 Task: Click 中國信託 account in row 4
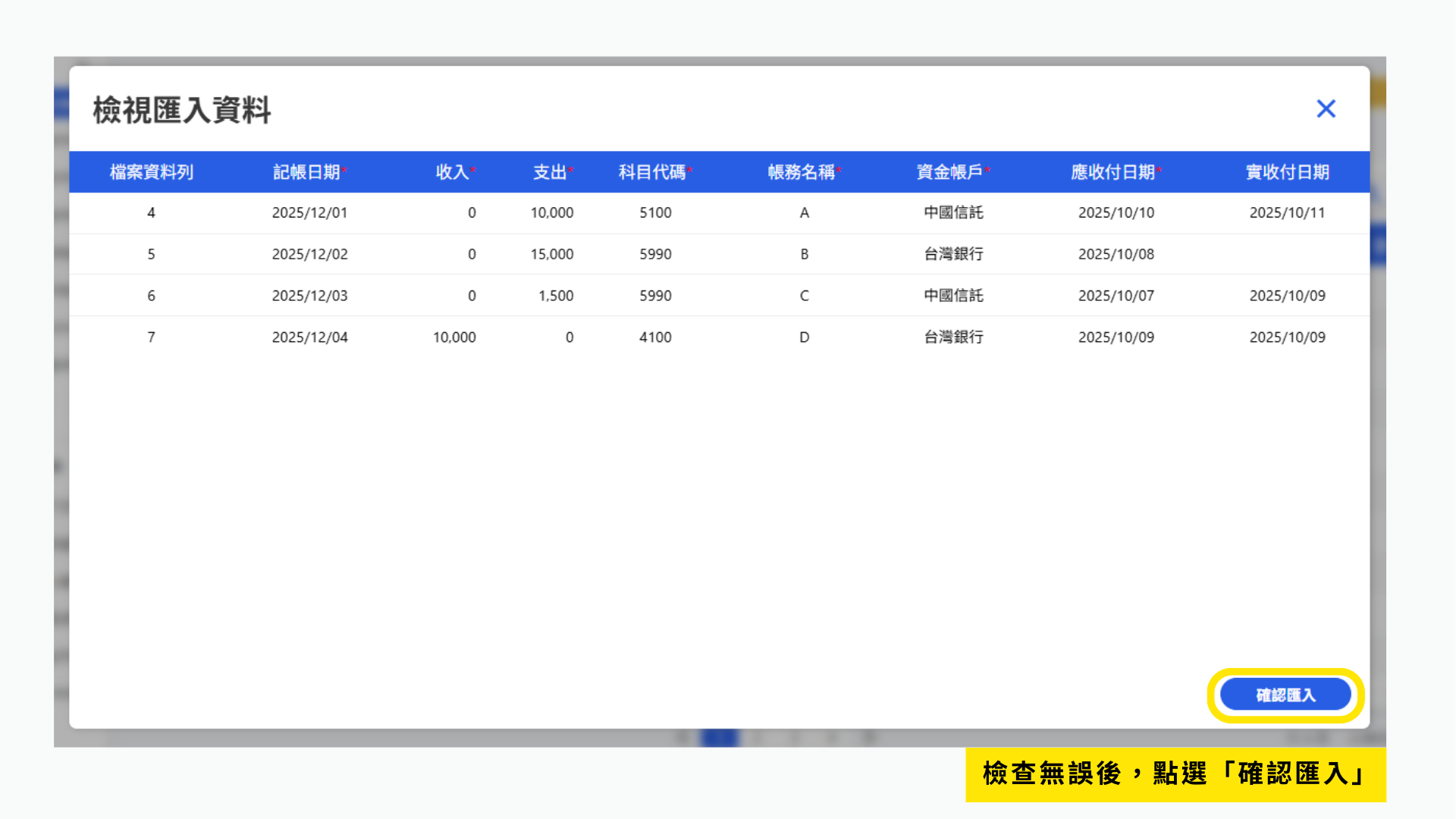pyautogui.click(x=953, y=213)
